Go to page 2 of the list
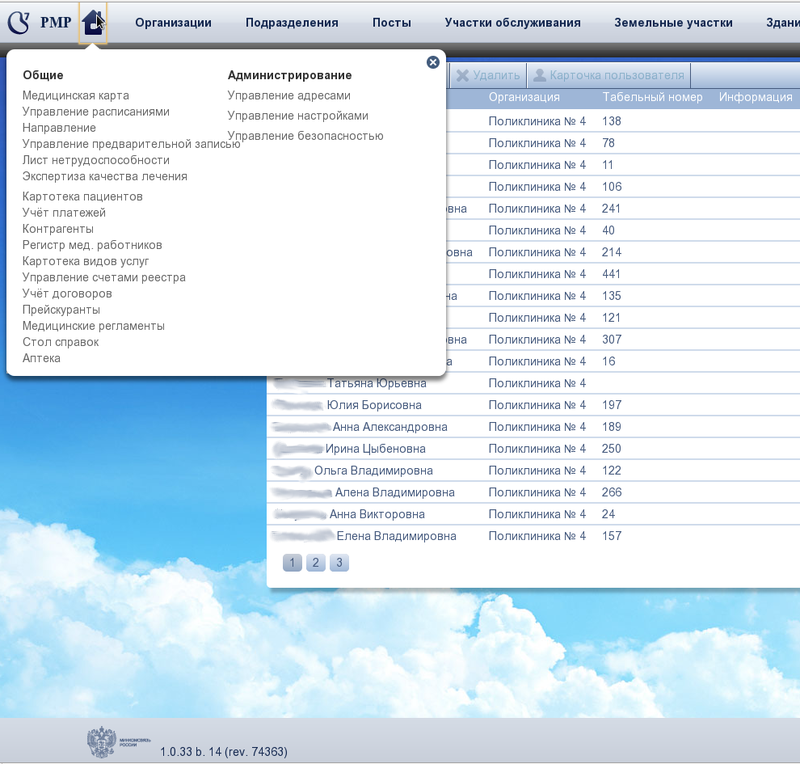This screenshot has height=764, width=800. coord(315,563)
